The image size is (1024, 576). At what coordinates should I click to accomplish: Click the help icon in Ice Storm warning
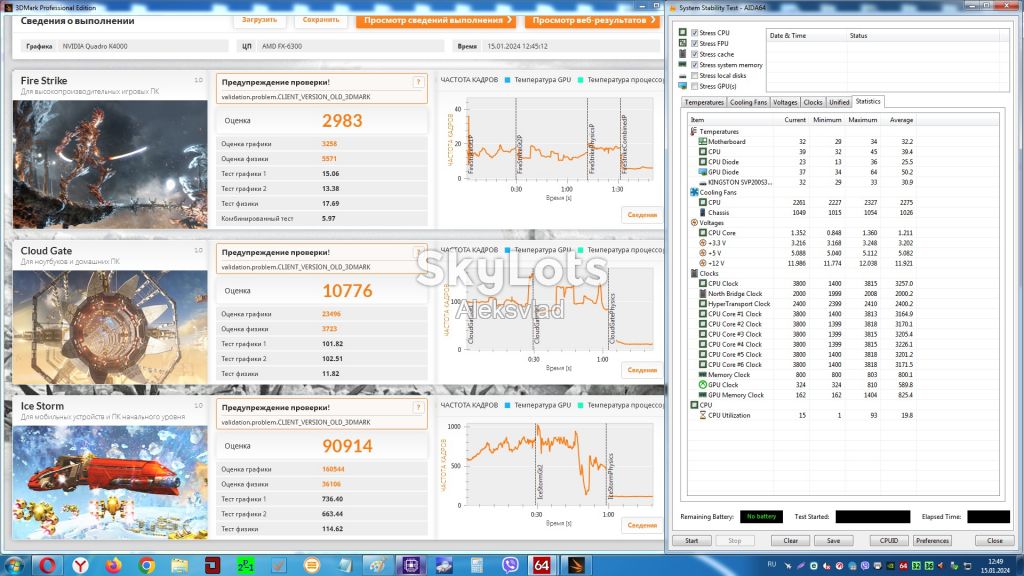419,408
